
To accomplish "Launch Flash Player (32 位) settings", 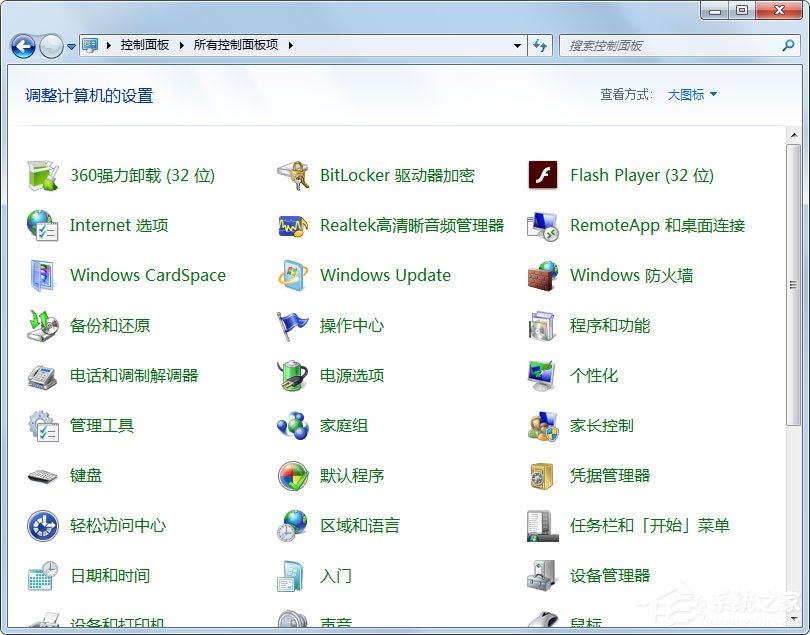I will click(640, 175).
